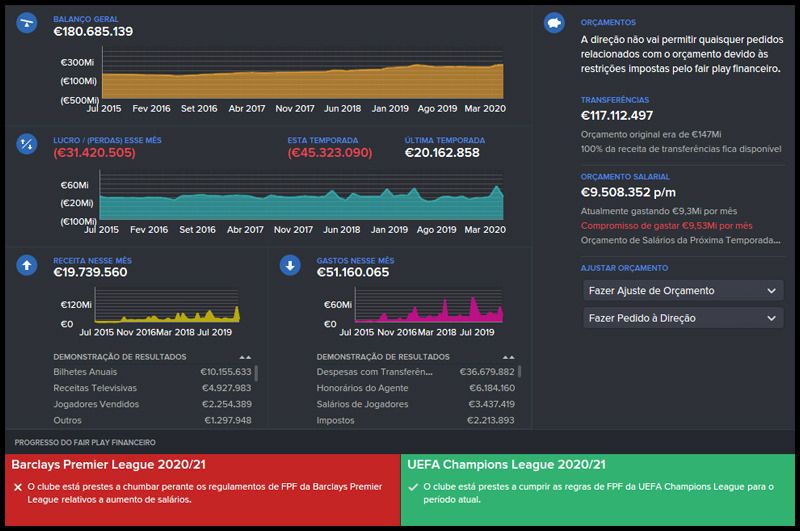Click the Última Temporada label
The image size is (800, 531).
[x=444, y=140]
